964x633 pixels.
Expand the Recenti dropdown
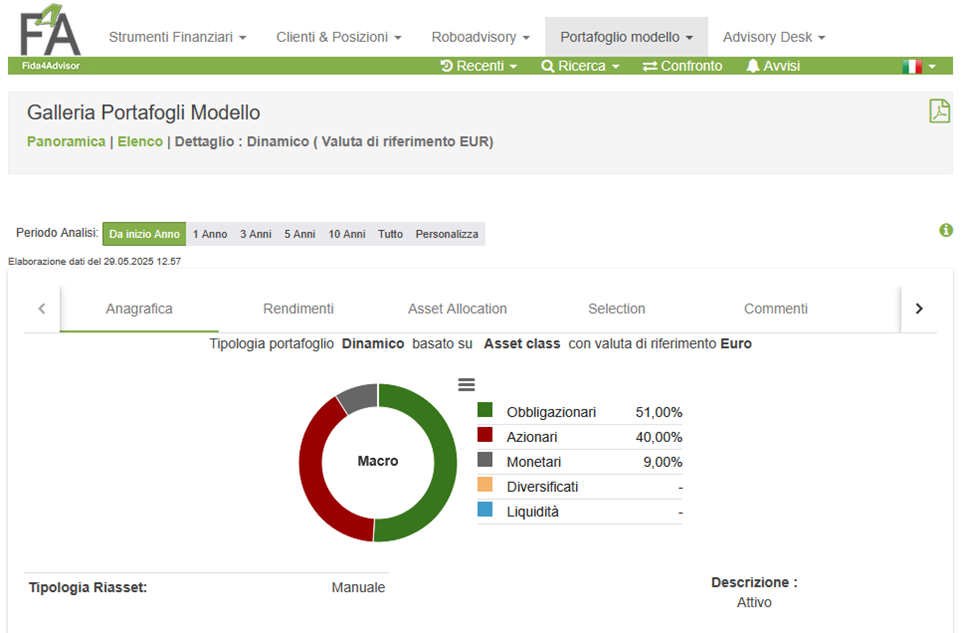[479, 66]
